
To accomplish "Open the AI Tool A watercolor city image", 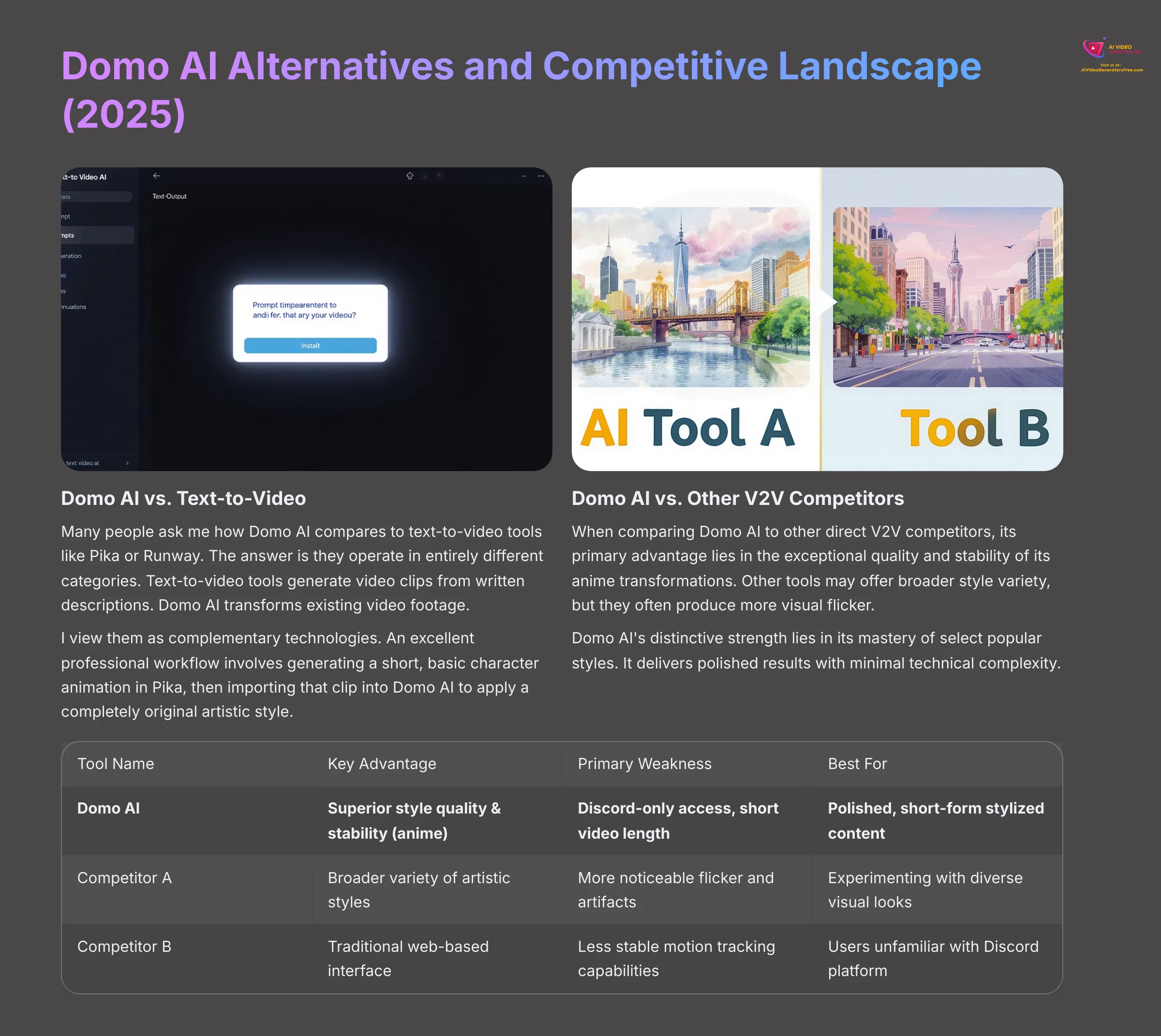I will tap(691, 296).
